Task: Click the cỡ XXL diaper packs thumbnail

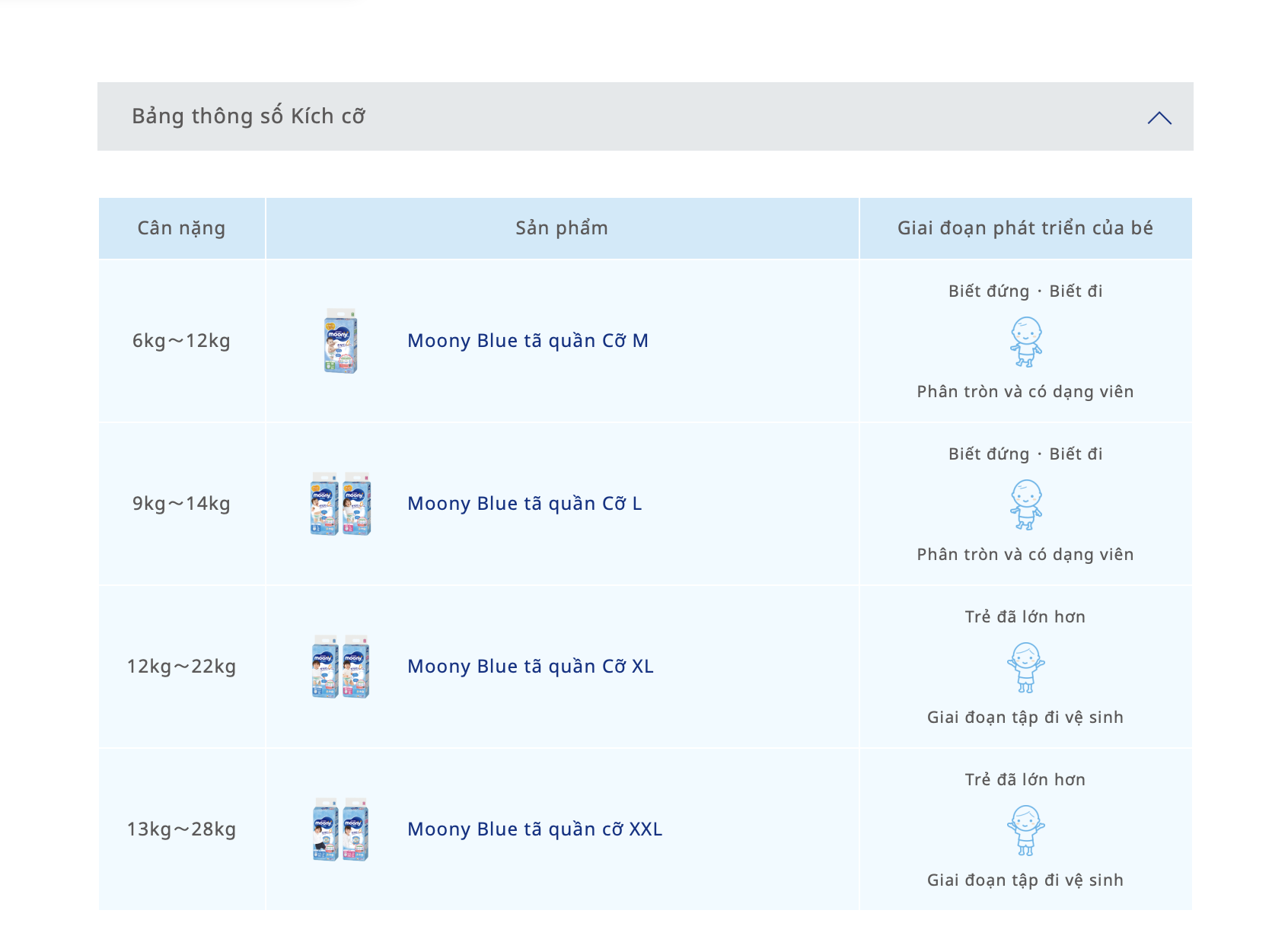Action: pyautogui.click(x=340, y=829)
